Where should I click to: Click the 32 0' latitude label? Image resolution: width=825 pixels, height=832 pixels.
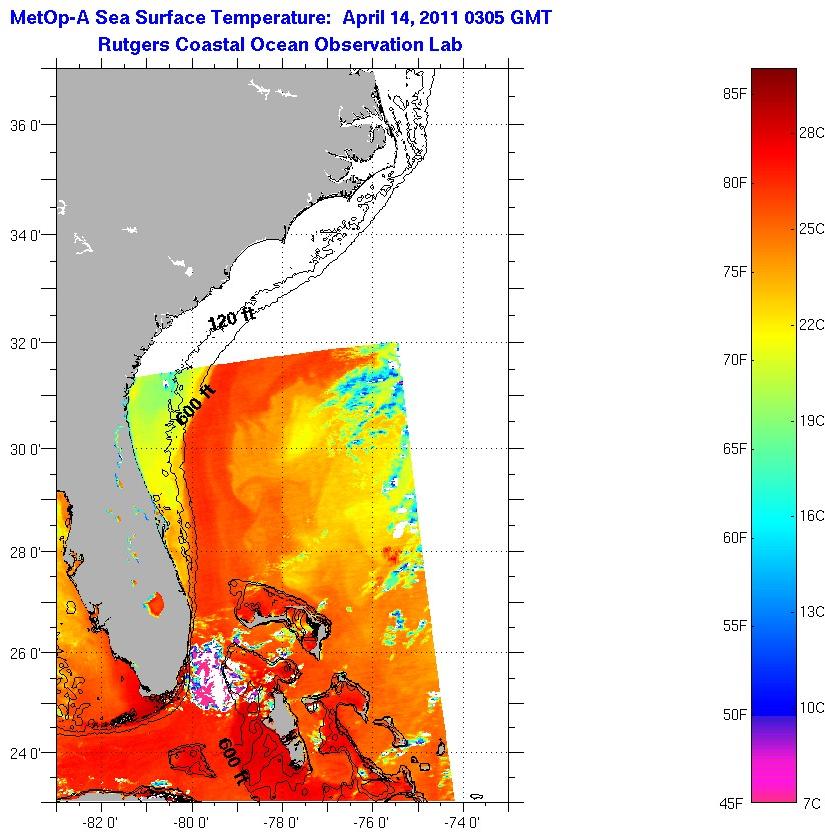[x=25, y=343]
